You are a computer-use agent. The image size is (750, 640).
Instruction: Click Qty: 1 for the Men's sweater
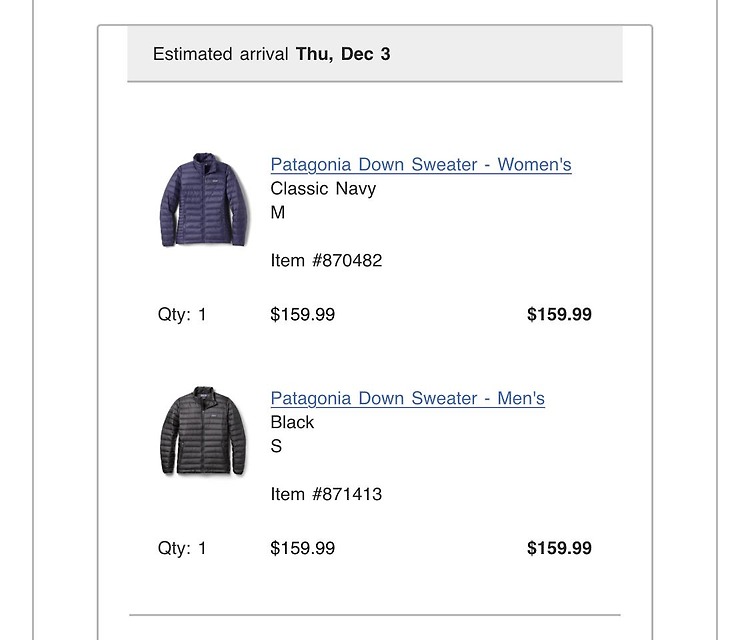[182, 548]
